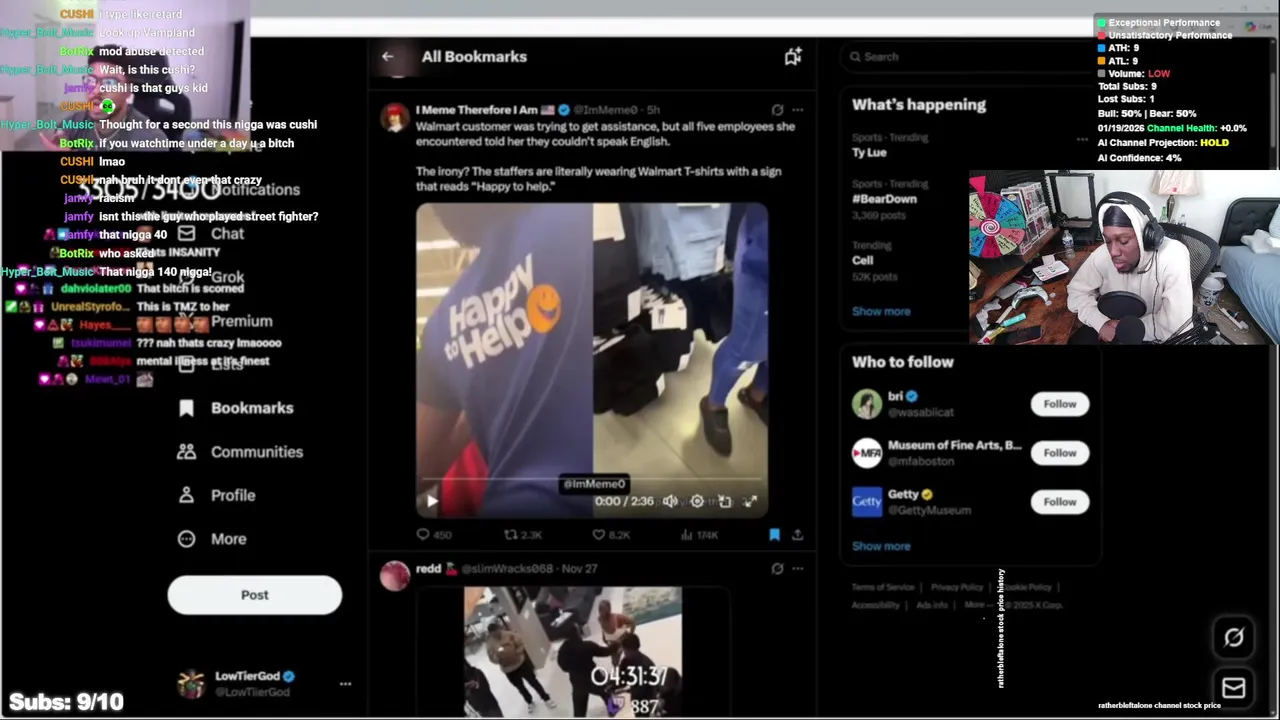Expand the Walmart video to fullscreen

(751, 501)
